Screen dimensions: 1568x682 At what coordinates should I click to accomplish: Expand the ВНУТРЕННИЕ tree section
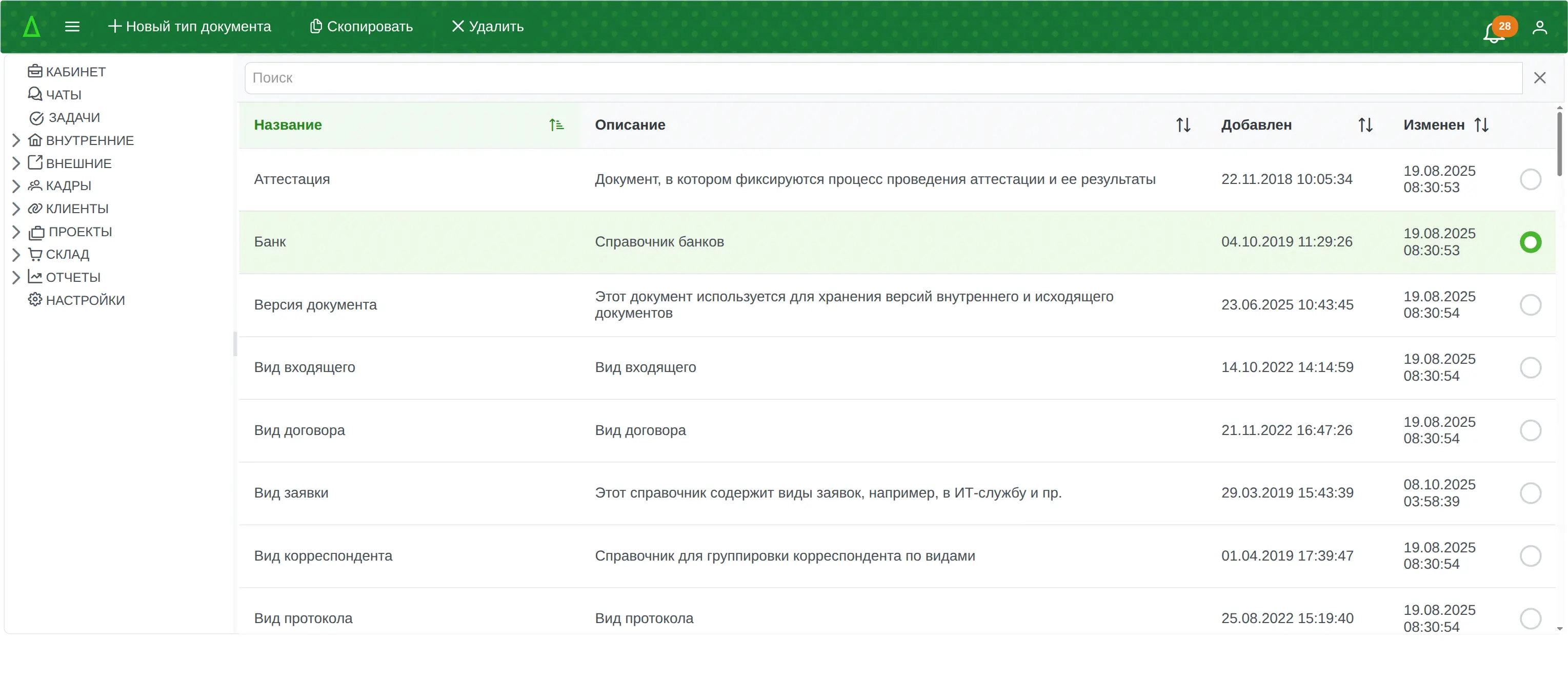click(16, 140)
